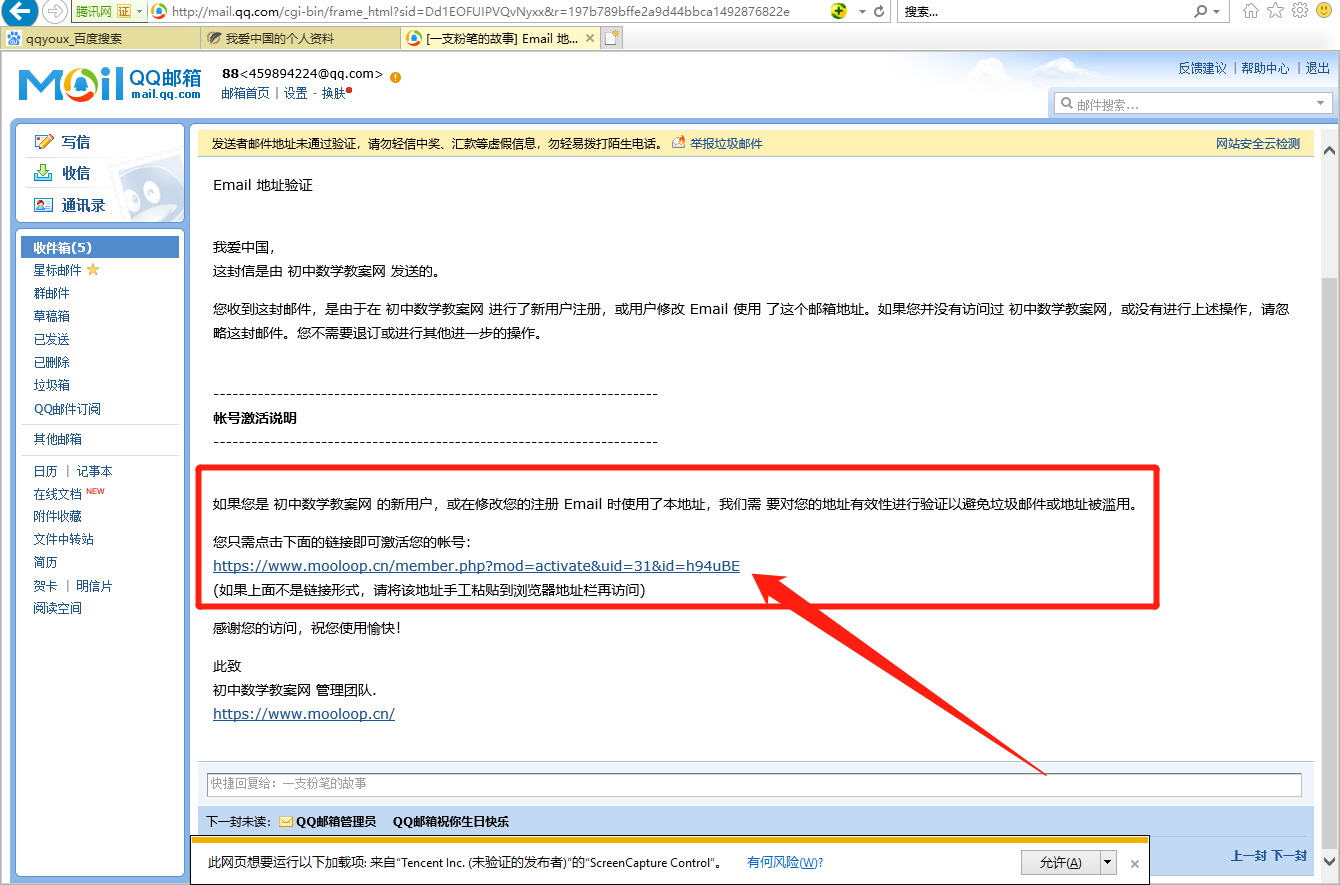Click the 写信 compose pencil icon

(x=43, y=142)
